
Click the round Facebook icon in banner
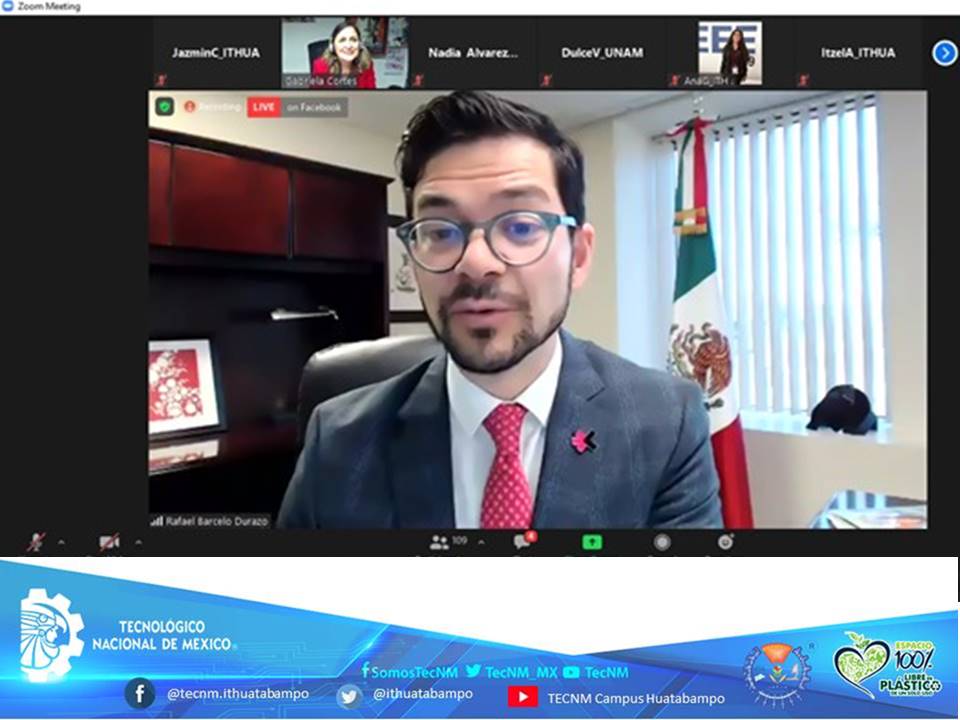tap(140, 694)
